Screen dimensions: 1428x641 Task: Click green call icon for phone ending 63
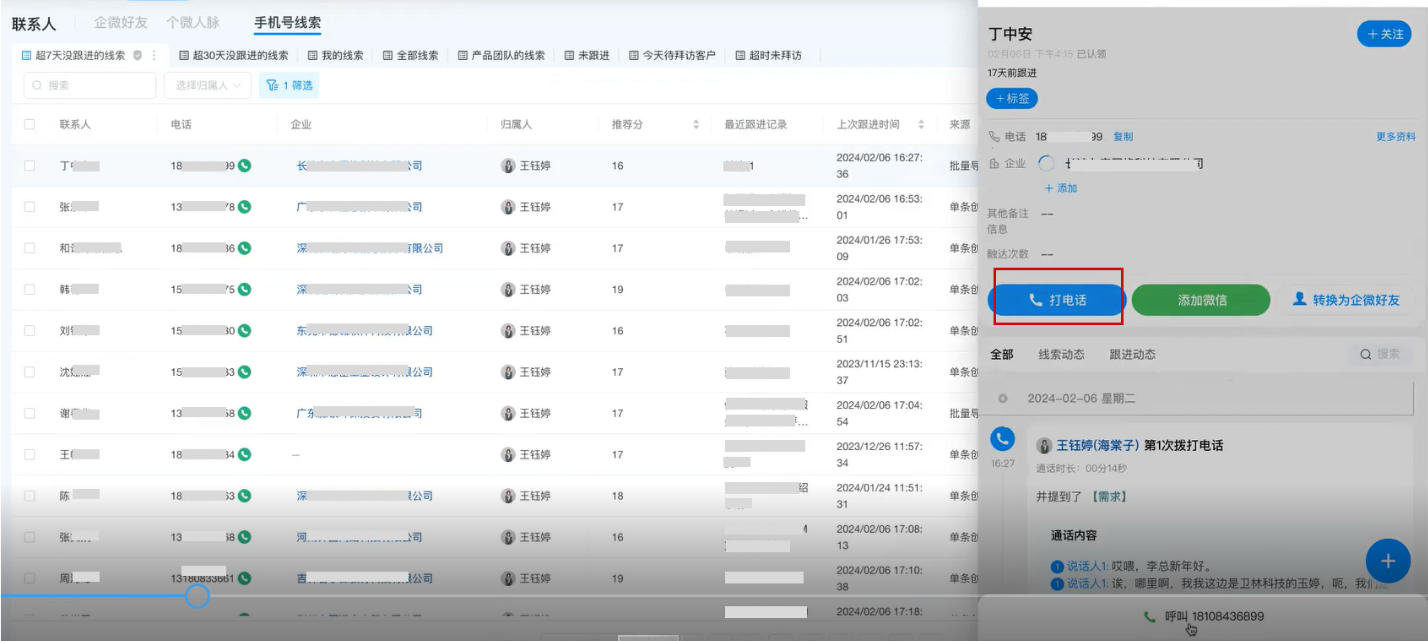coord(244,496)
